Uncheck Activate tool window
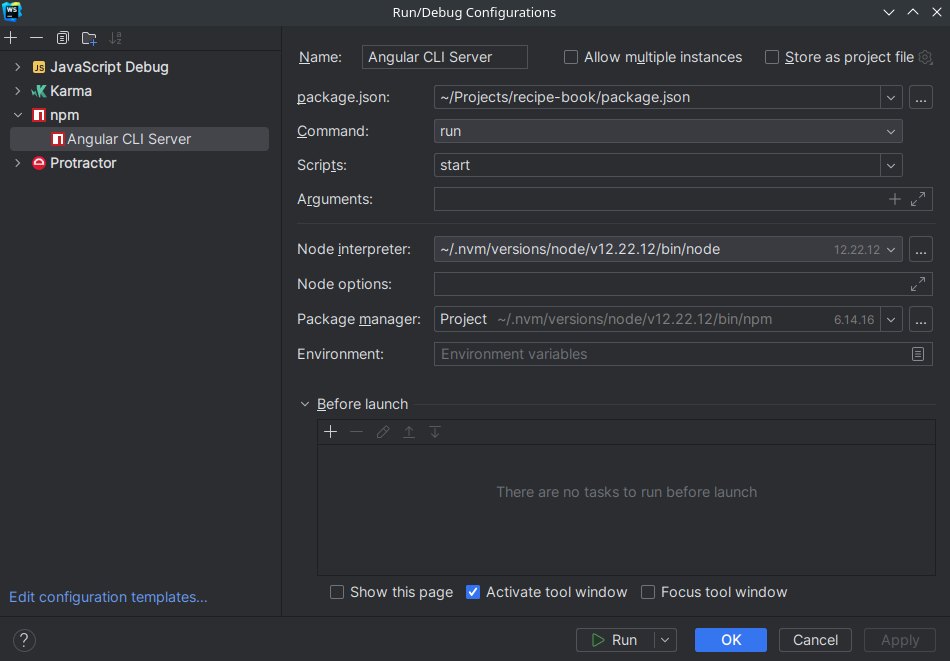Viewport: 950px width, 661px height. [x=473, y=592]
